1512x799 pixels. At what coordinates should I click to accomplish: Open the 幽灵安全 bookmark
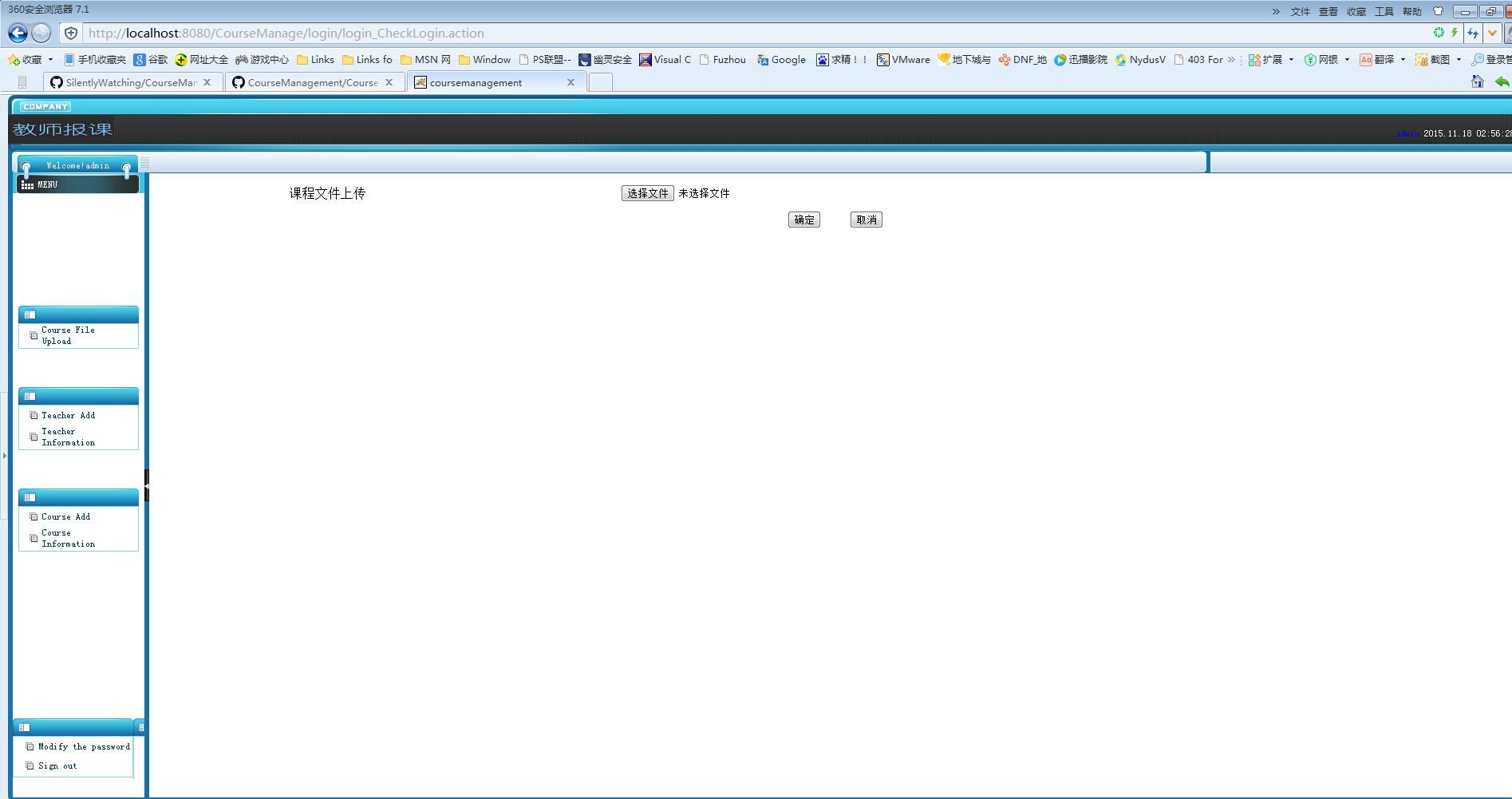(605, 60)
